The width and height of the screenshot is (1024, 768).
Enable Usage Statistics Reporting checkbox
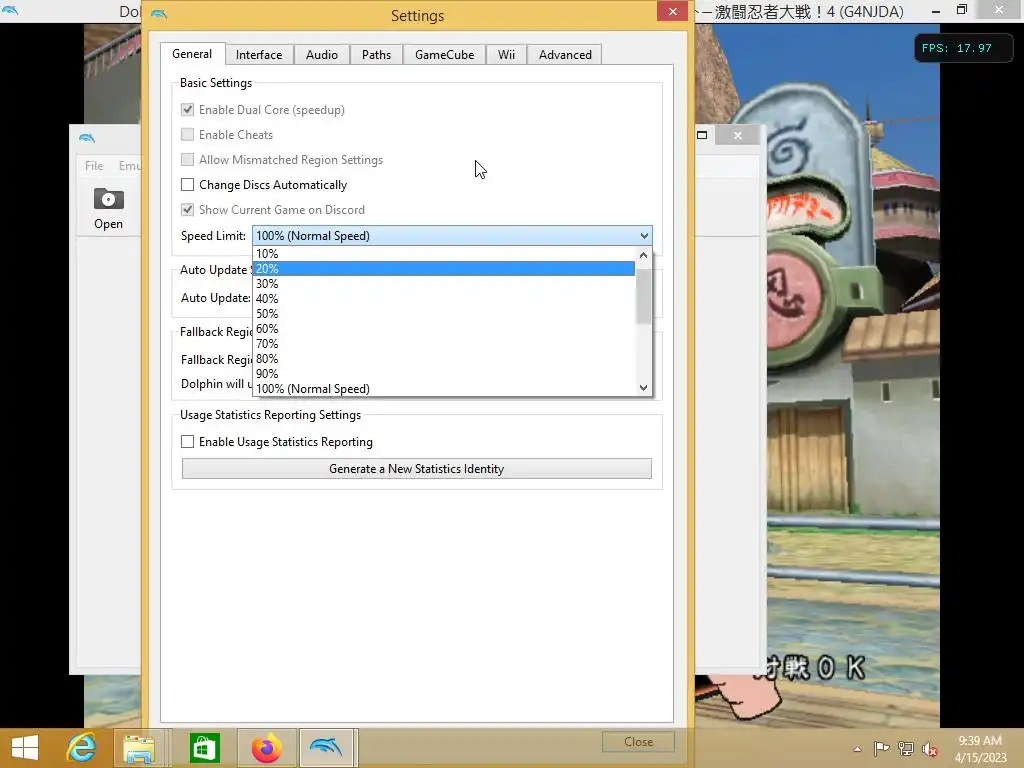tap(187, 442)
